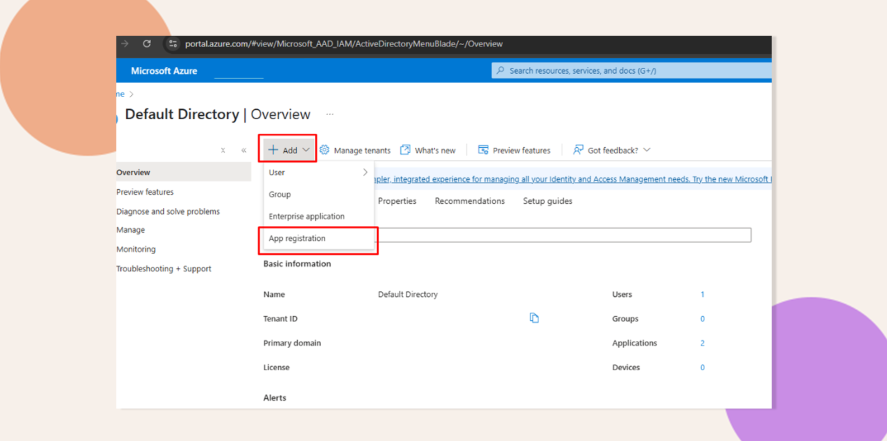Click the What's new icon
Screen dimensions: 887x441
(x=405, y=150)
